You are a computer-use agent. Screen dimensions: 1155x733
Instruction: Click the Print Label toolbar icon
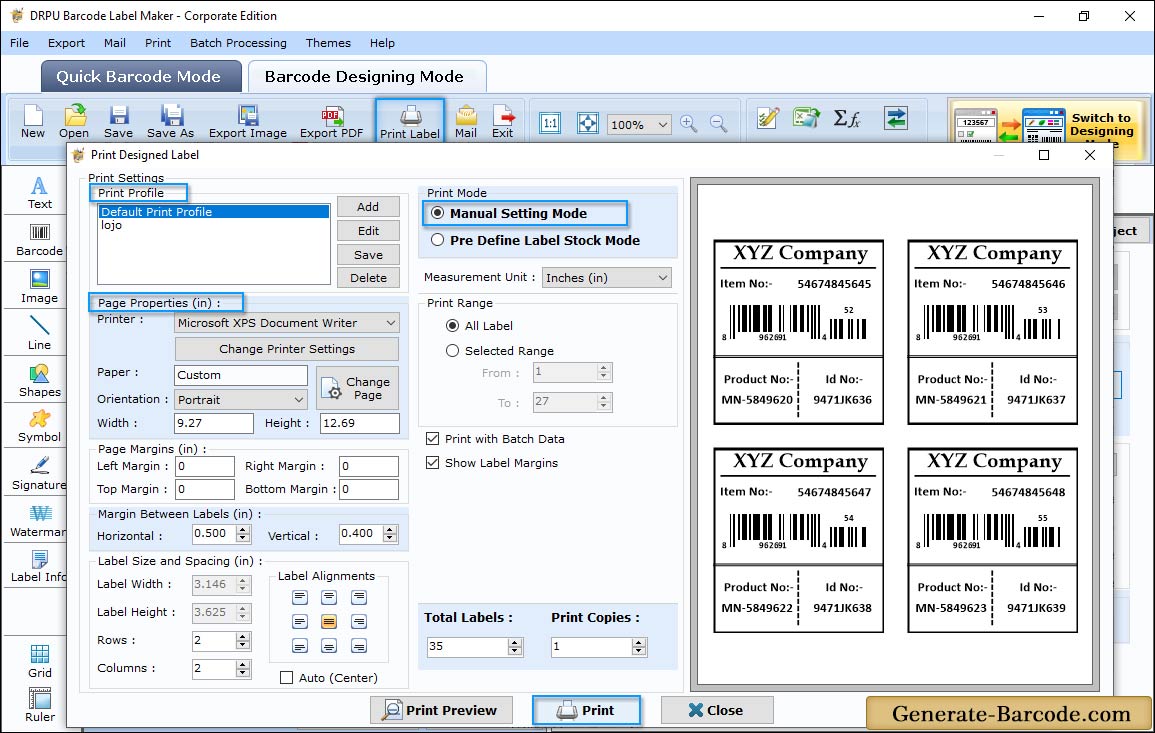coord(410,122)
